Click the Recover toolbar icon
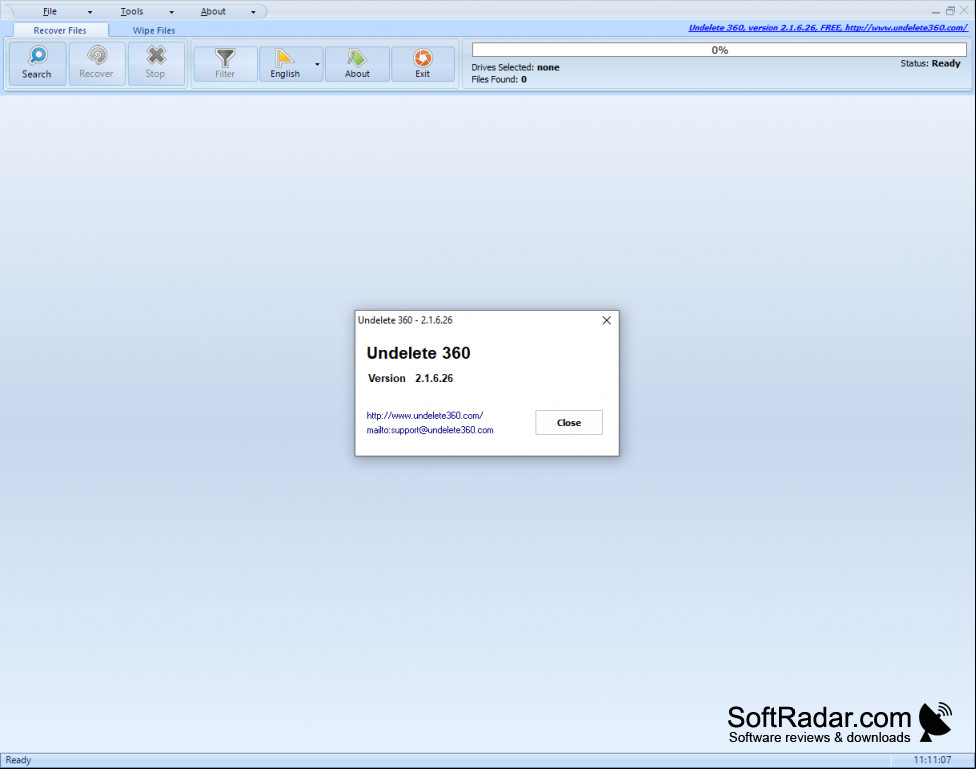This screenshot has width=976, height=769. point(96,55)
